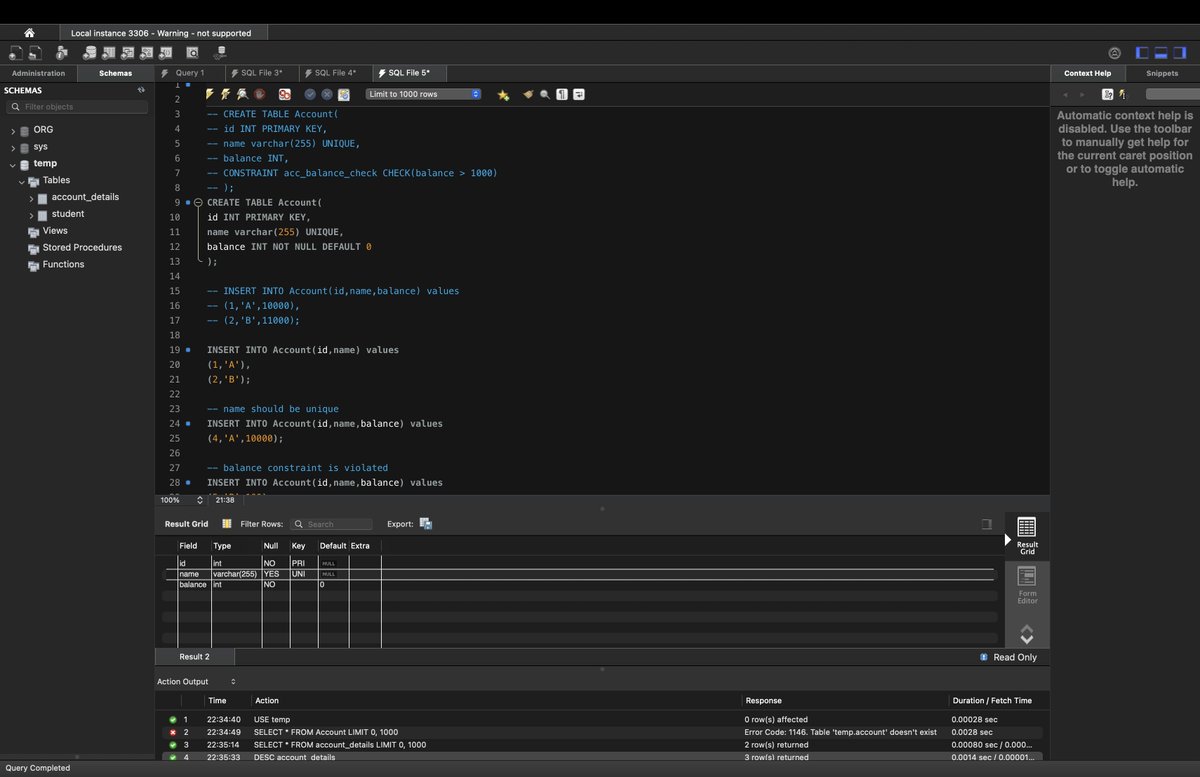This screenshot has height=777, width=1200.
Task: Open find panel magnifier icon
Action: pyautogui.click(x=545, y=94)
